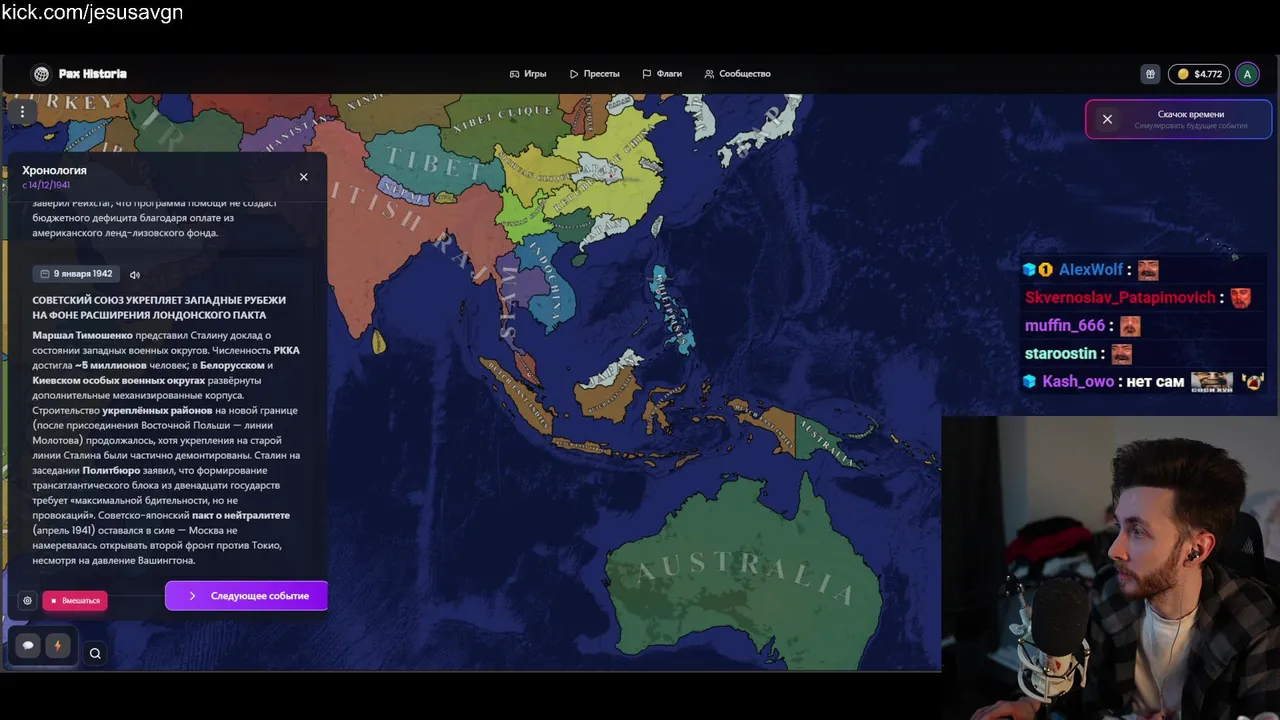Click the headline СОВЕТСКИЙ СОЮЗ УКРЕПЛЯЕТ ЗАПАДНЫЕ РУБЕЖИ
The height and width of the screenshot is (720, 1280).
[159, 307]
